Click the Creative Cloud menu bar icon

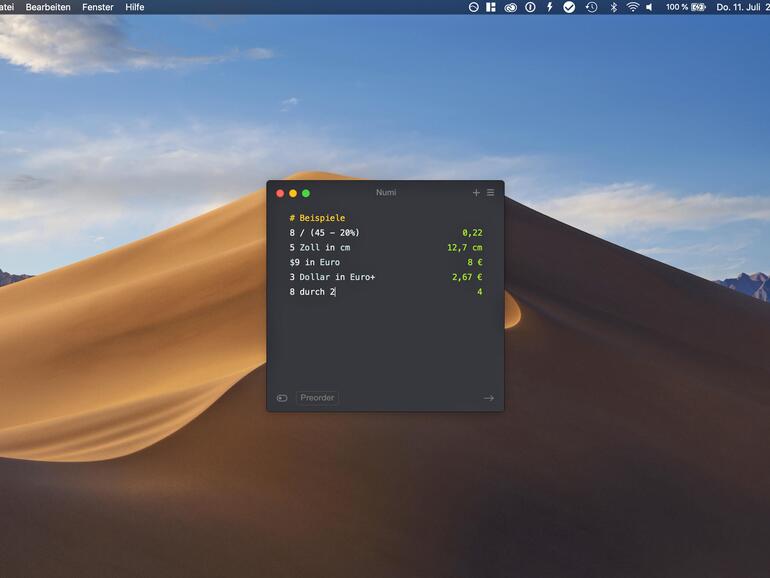click(510, 7)
